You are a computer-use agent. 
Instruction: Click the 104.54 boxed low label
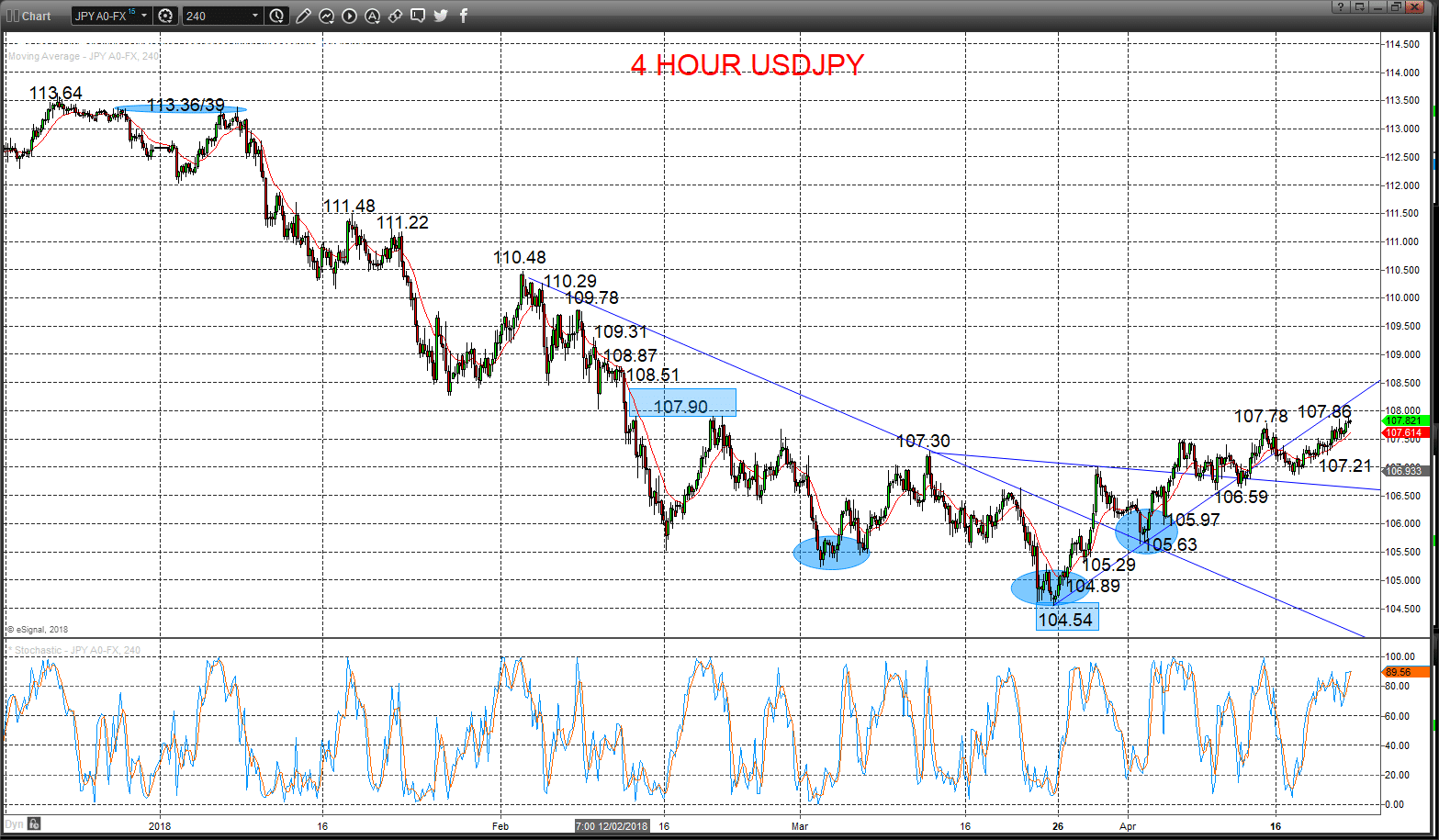(x=1066, y=619)
